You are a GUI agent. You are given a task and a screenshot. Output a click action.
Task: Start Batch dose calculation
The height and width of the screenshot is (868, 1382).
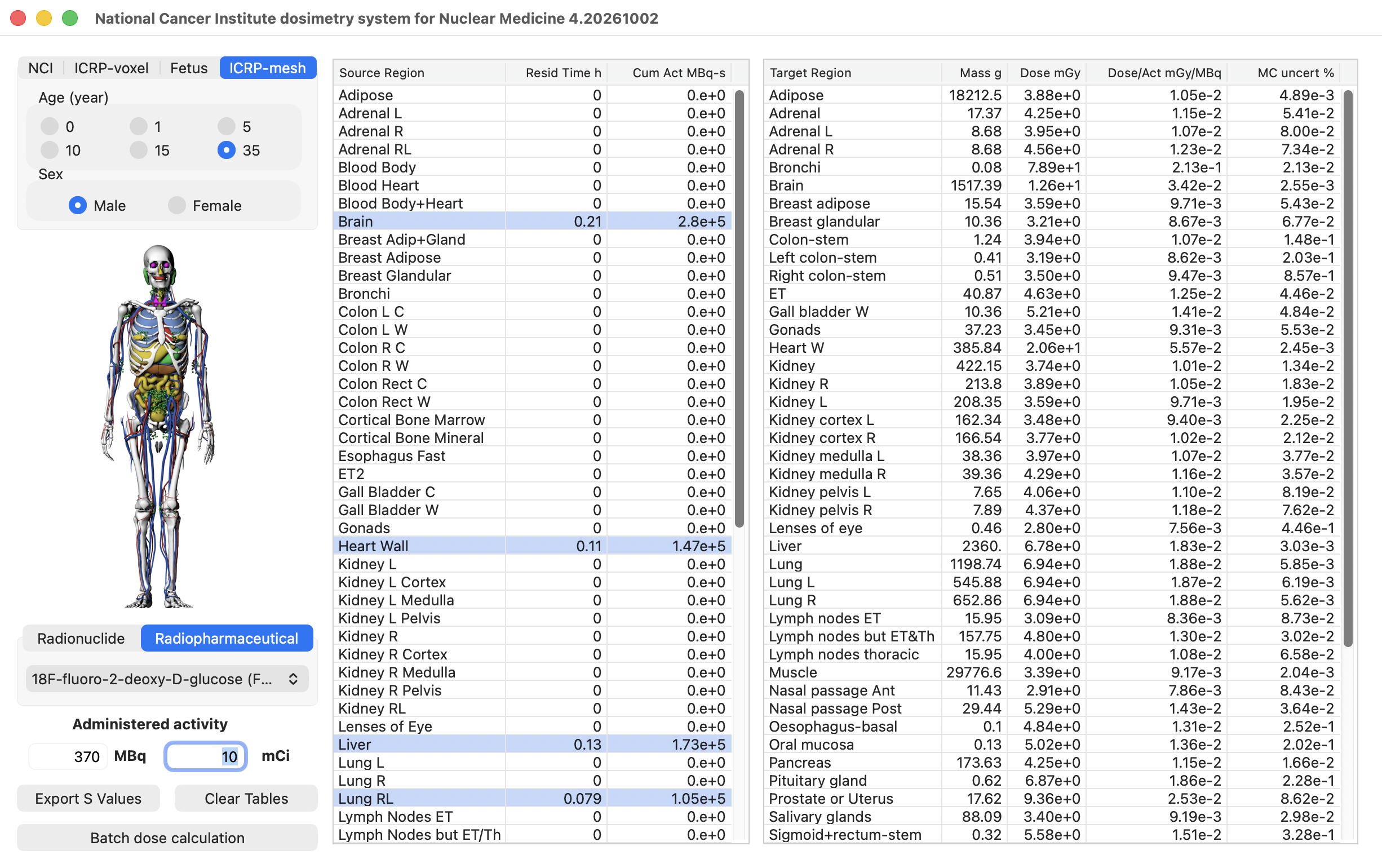tap(167, 838)
